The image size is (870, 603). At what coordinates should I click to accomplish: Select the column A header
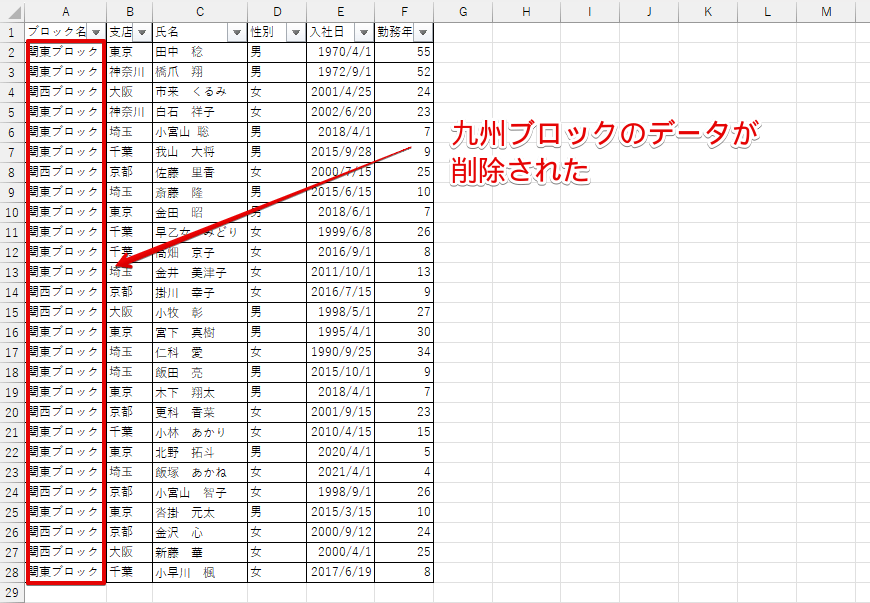pos(66,12)
